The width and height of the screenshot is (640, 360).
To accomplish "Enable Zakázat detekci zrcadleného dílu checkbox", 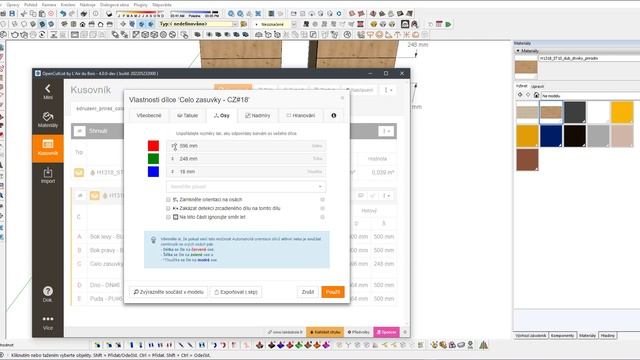I will point(168,209).
